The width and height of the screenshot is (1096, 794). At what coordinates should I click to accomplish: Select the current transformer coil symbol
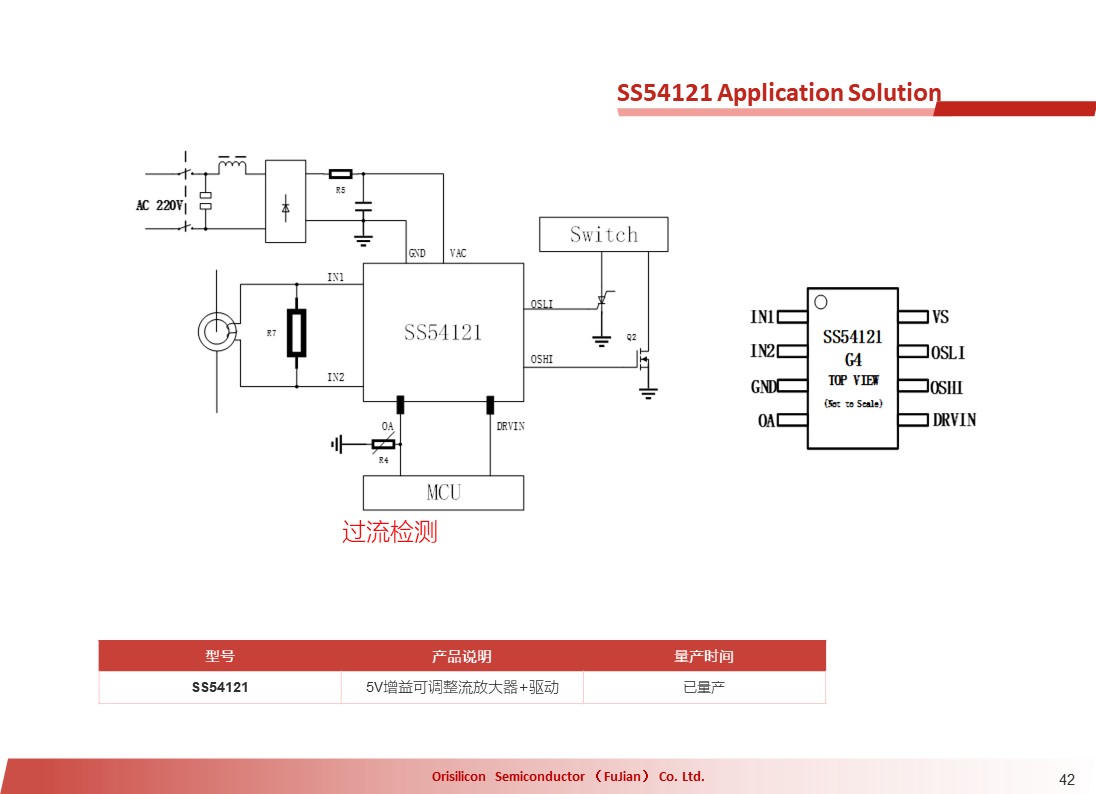[x=217, y=332]
